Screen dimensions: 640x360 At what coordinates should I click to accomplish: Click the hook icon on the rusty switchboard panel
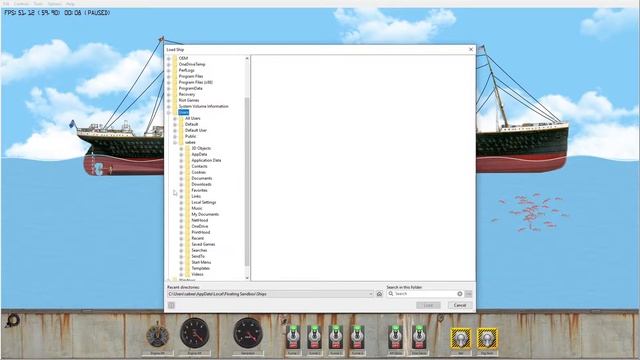[12, 321]
